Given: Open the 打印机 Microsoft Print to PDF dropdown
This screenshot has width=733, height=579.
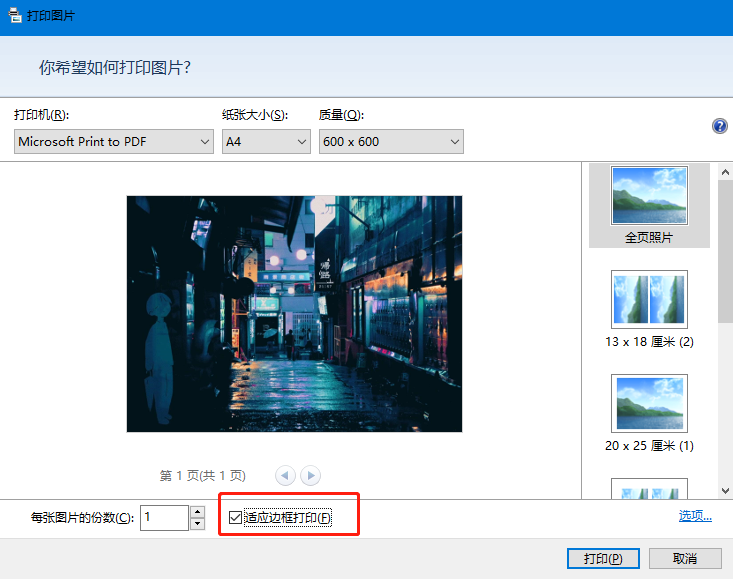Looking at the screenshot, I should point(114,142).
